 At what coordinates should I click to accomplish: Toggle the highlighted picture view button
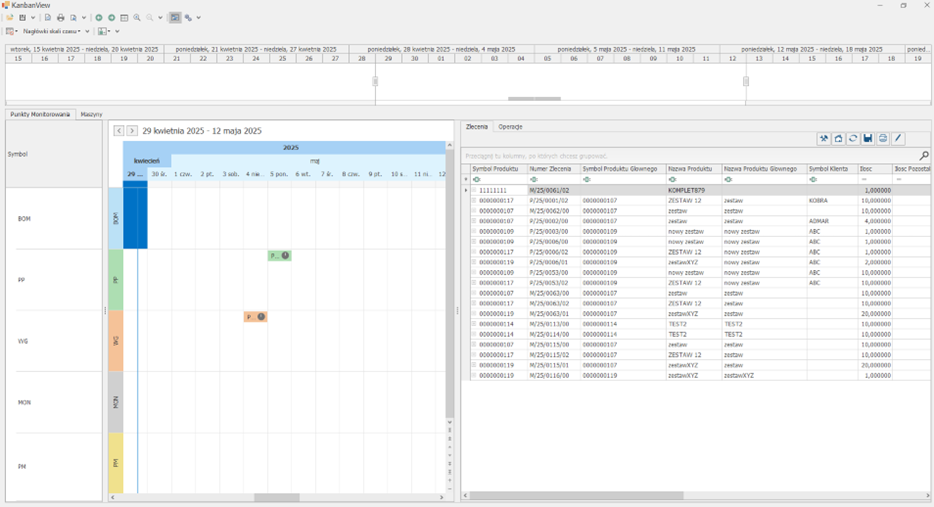(175, 18)
